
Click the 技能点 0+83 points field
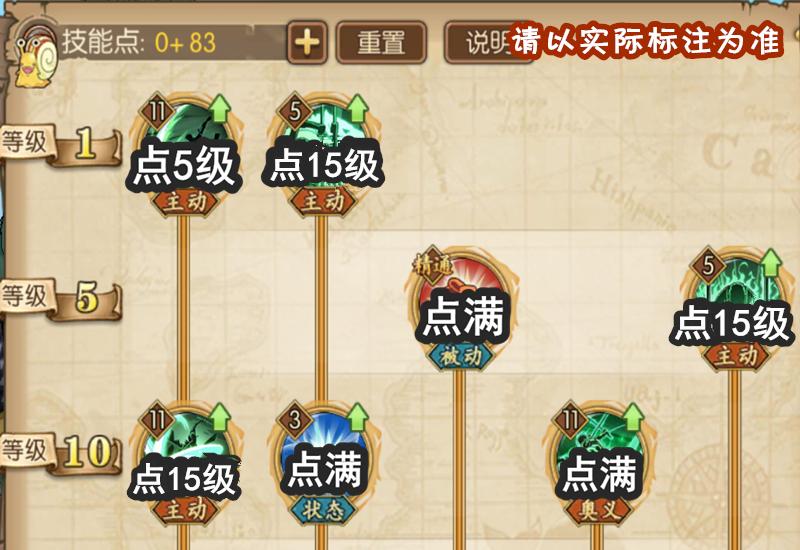coord(171,42)
